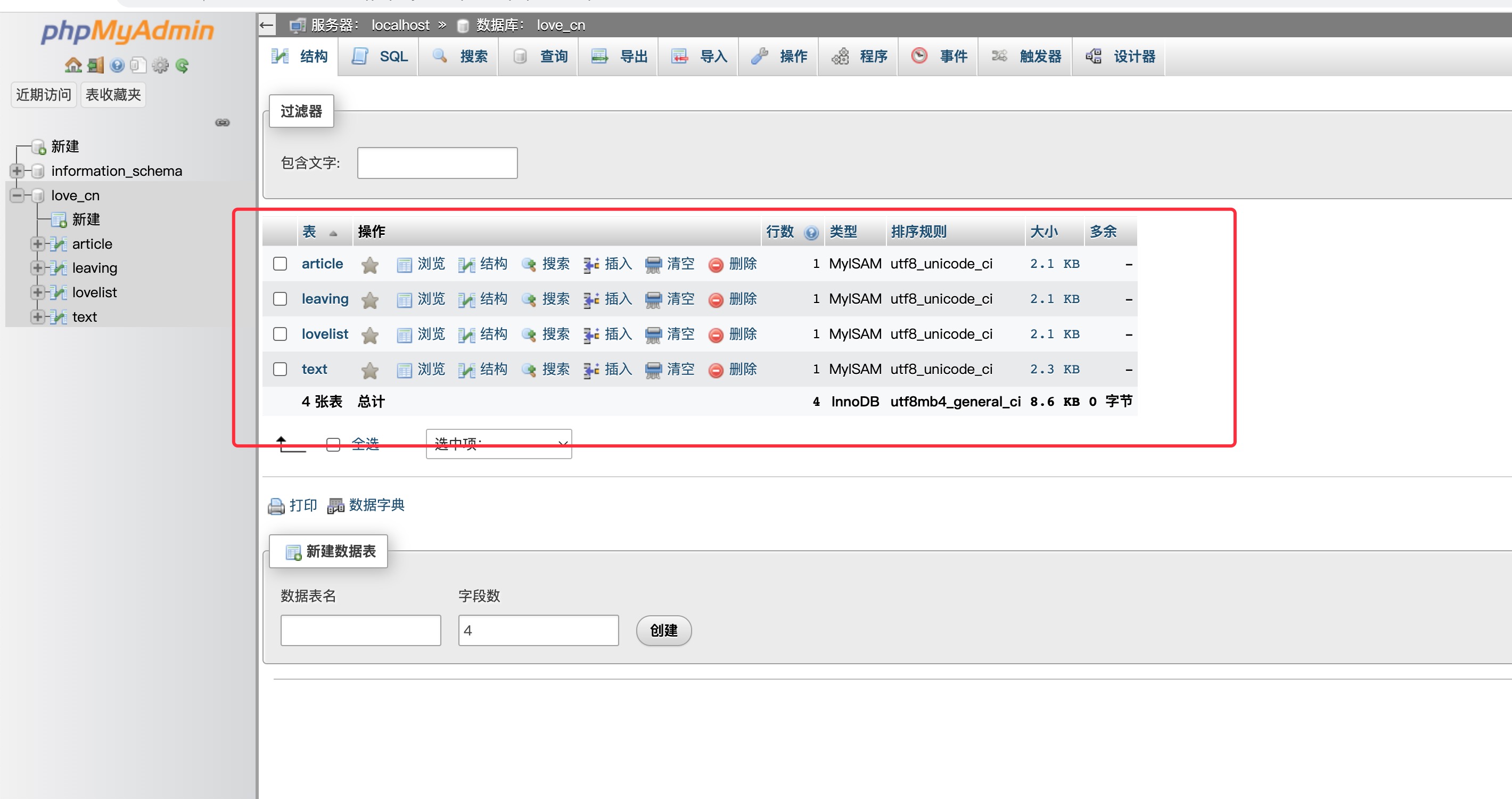Check the text table checkbox
The image size is (1512, 799).
[x=280, y=369]
